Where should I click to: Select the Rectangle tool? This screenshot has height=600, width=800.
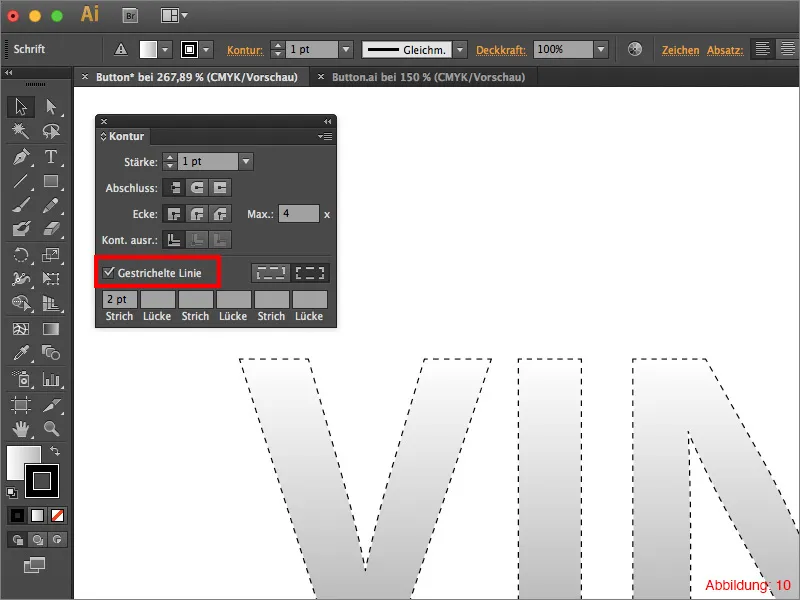click(x=51, y=181)
